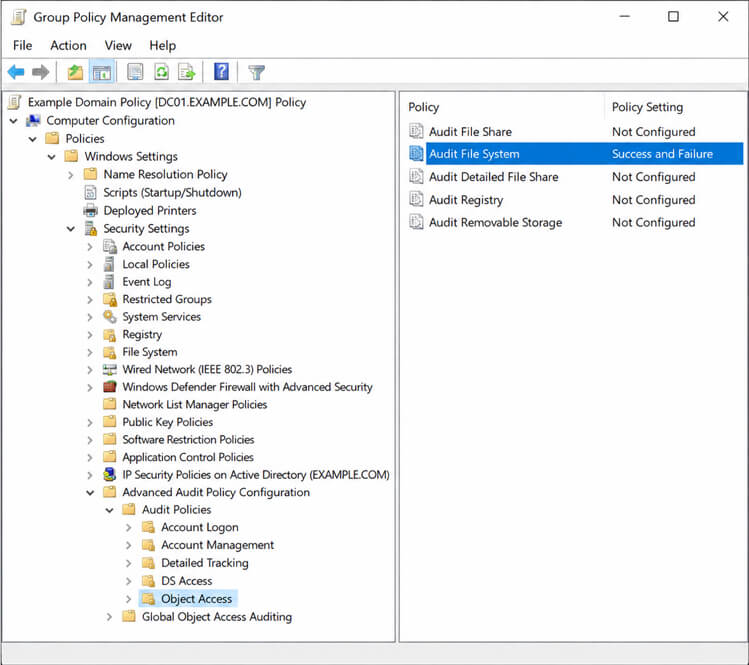Click the Up One Level folder icon

[75, 72]
